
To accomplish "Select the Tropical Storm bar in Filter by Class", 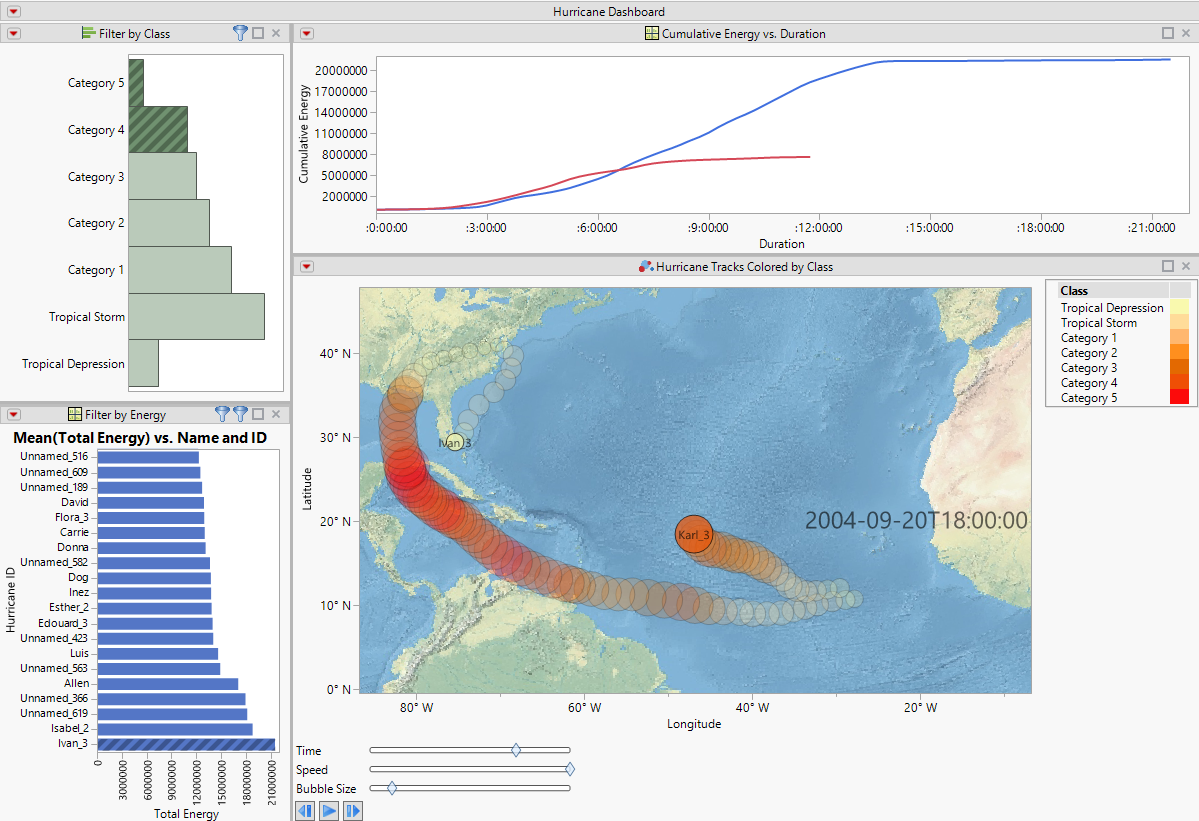I will point(199,316).
